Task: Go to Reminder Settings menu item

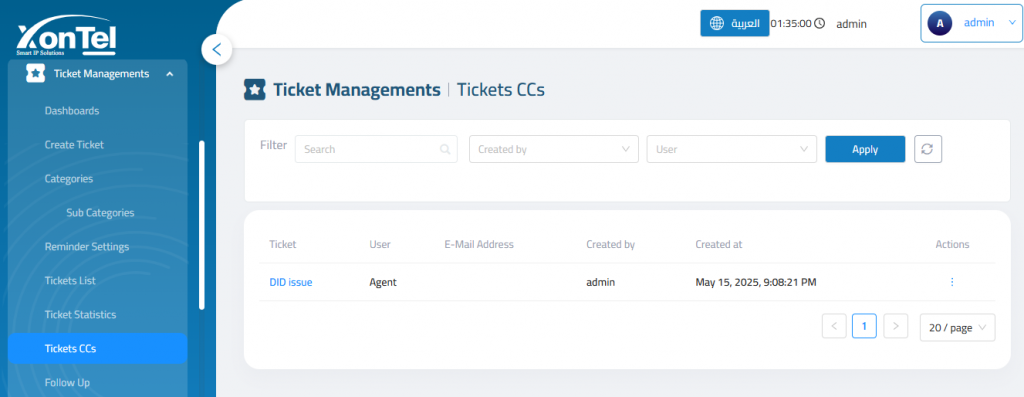Action: (87, 247)
